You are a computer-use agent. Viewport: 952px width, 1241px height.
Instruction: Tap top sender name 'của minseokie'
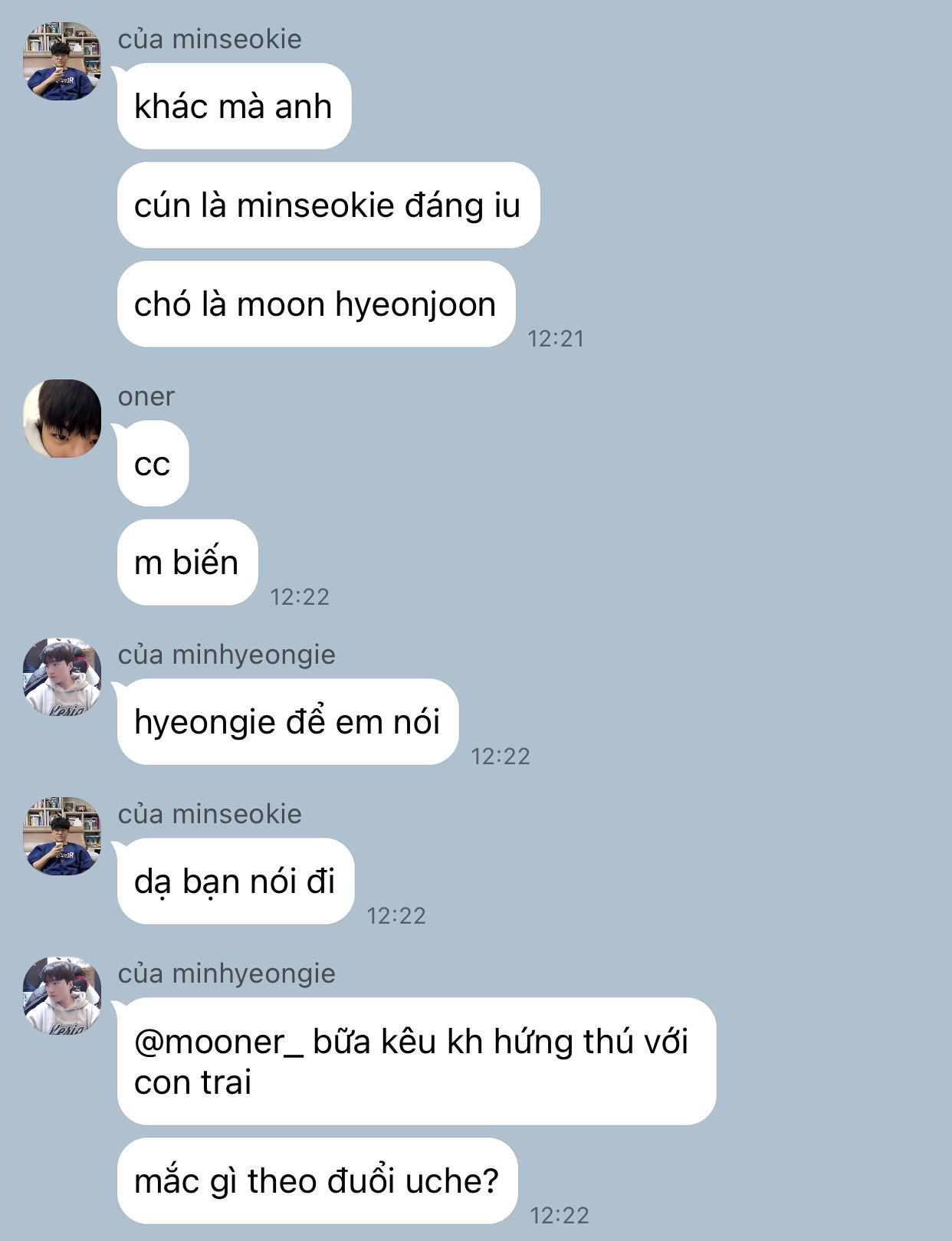click(x=210, y=39)
